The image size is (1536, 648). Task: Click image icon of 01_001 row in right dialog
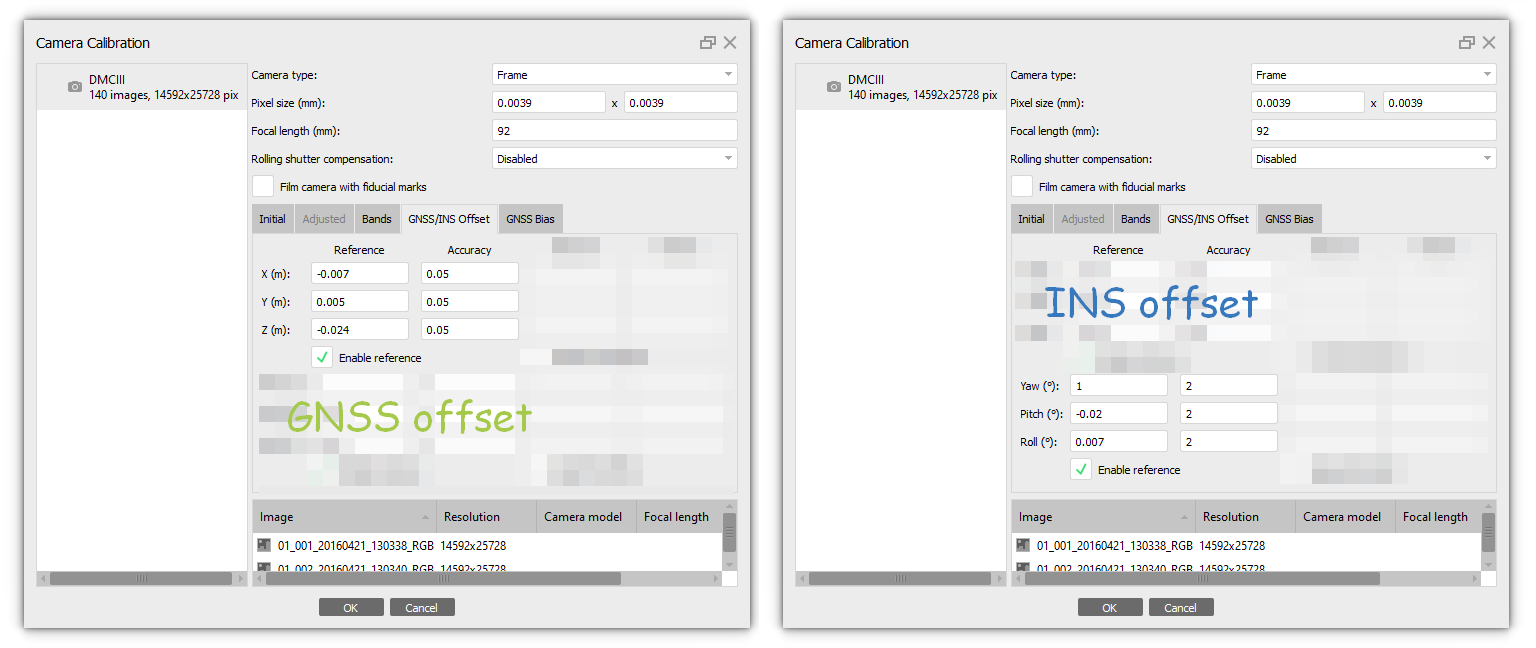coord(1023,545)
